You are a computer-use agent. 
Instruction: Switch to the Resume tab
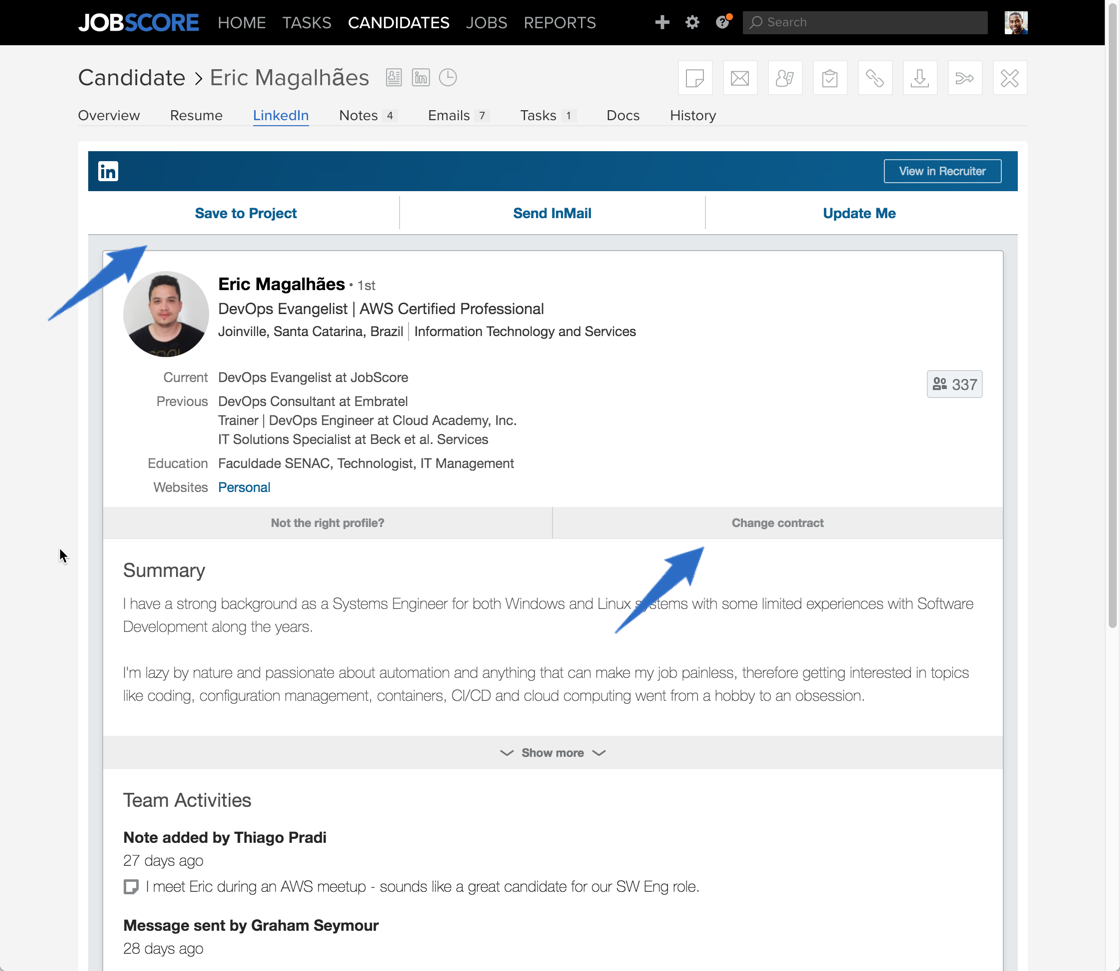point(196,115)
